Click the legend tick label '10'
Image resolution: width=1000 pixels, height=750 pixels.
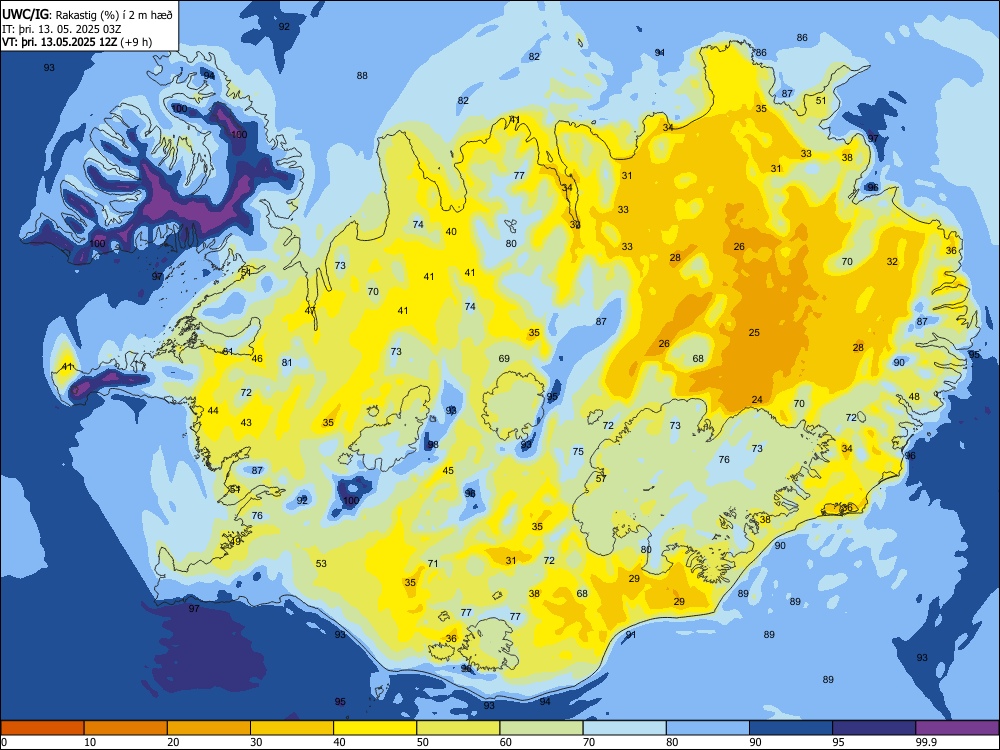[x=90, y=742]
